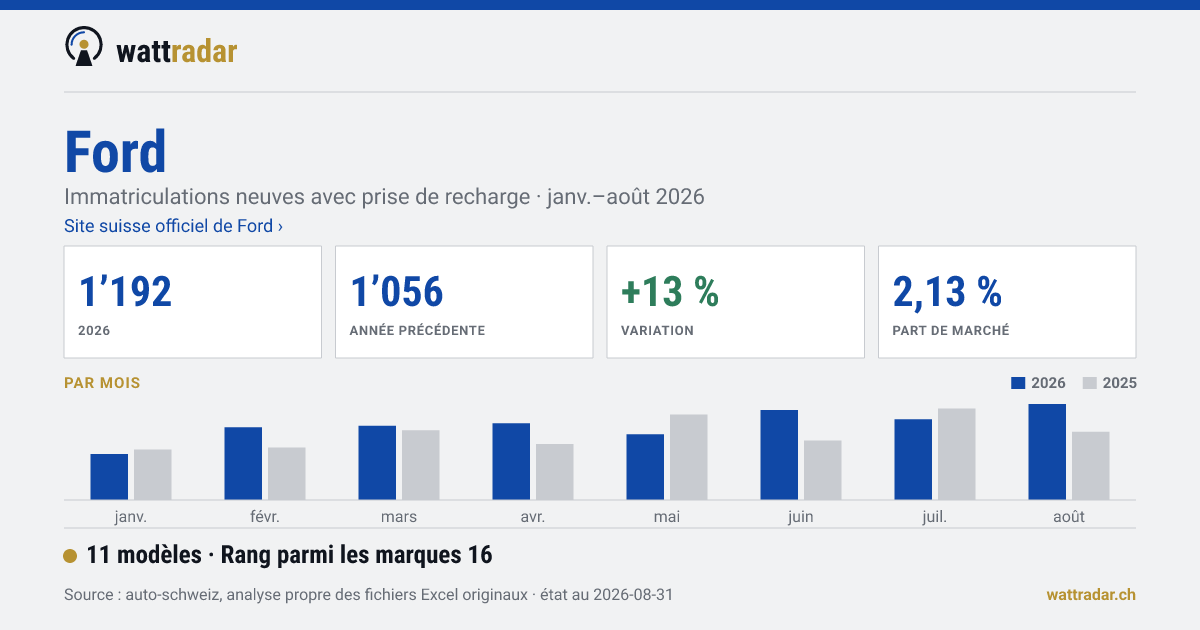This screenshot has height=630, width=1200.
Task: Click the Ford heading
Action: click(115, 153)
